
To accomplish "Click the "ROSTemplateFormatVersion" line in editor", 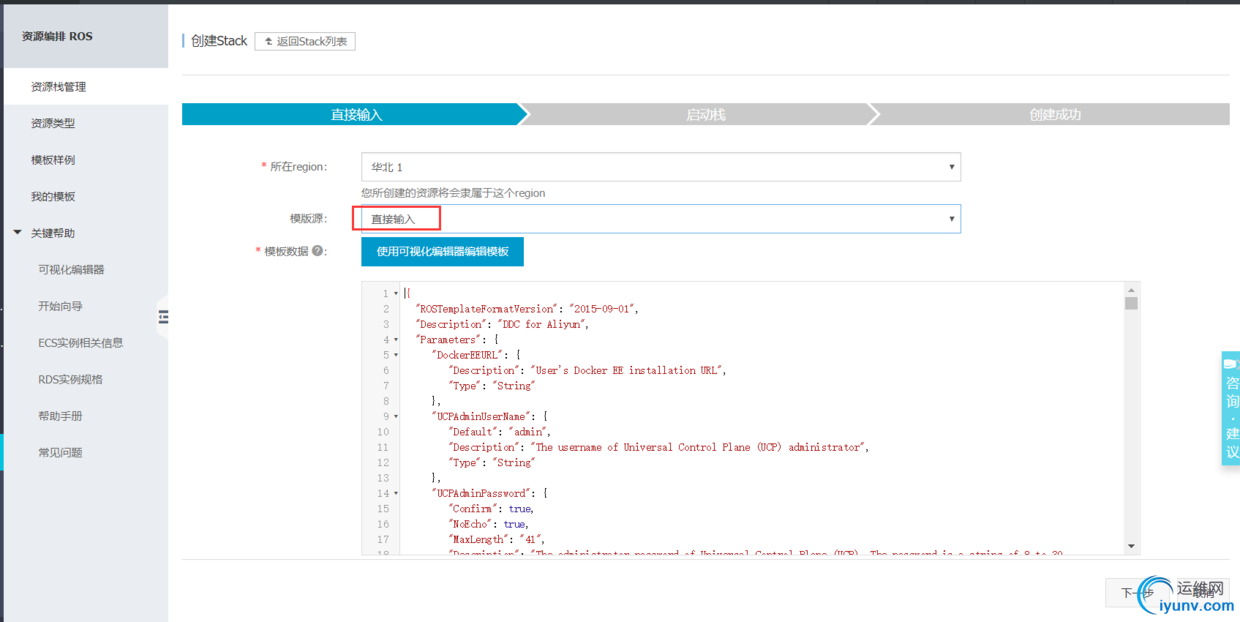I will pos(527,309).
